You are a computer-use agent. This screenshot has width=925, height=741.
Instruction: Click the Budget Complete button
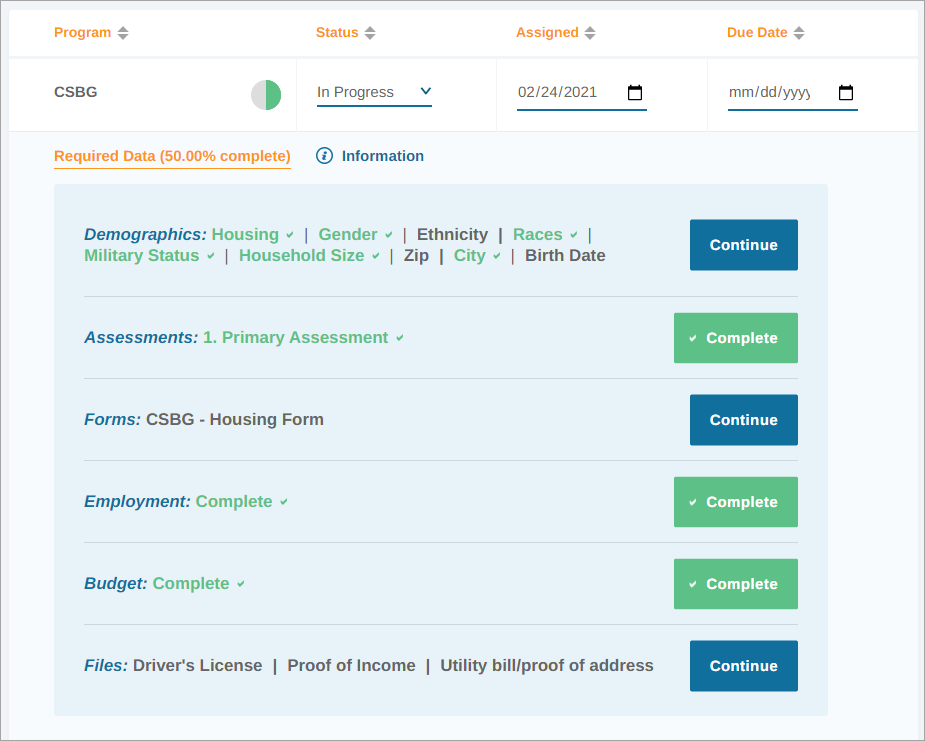pyautogui.click(x=736, y=584)
